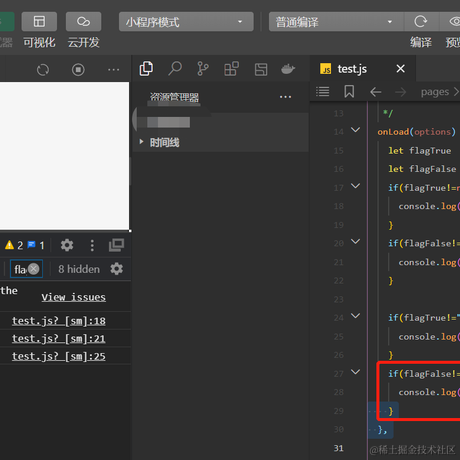Collapse the code fold at line 17
Screen dimensions: 460x460
point(356,186)
